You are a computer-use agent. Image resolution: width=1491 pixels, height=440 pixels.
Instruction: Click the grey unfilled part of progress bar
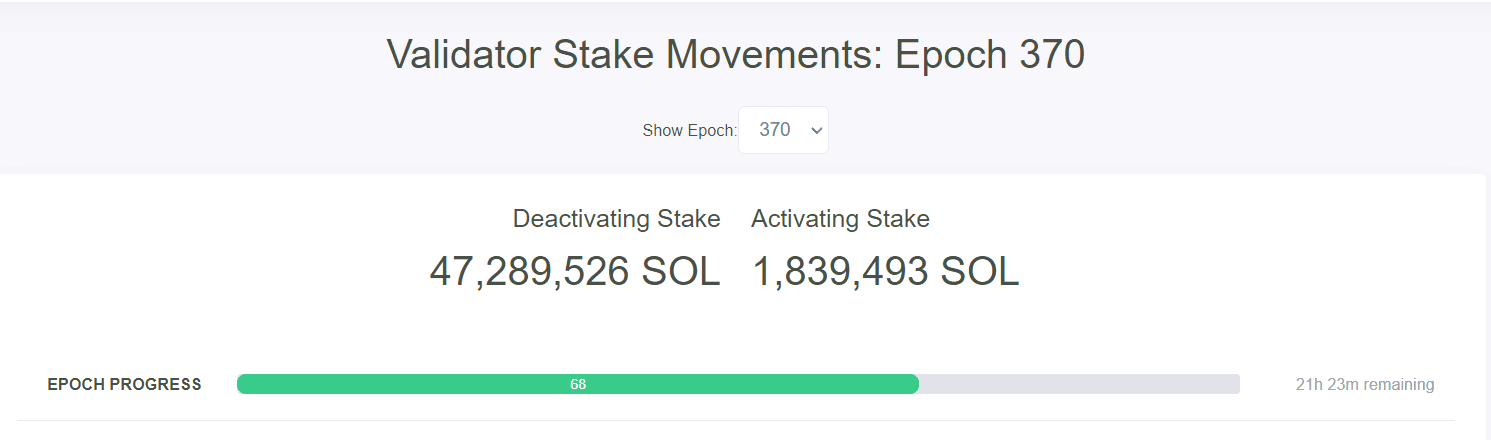[x=1080, y=384]
